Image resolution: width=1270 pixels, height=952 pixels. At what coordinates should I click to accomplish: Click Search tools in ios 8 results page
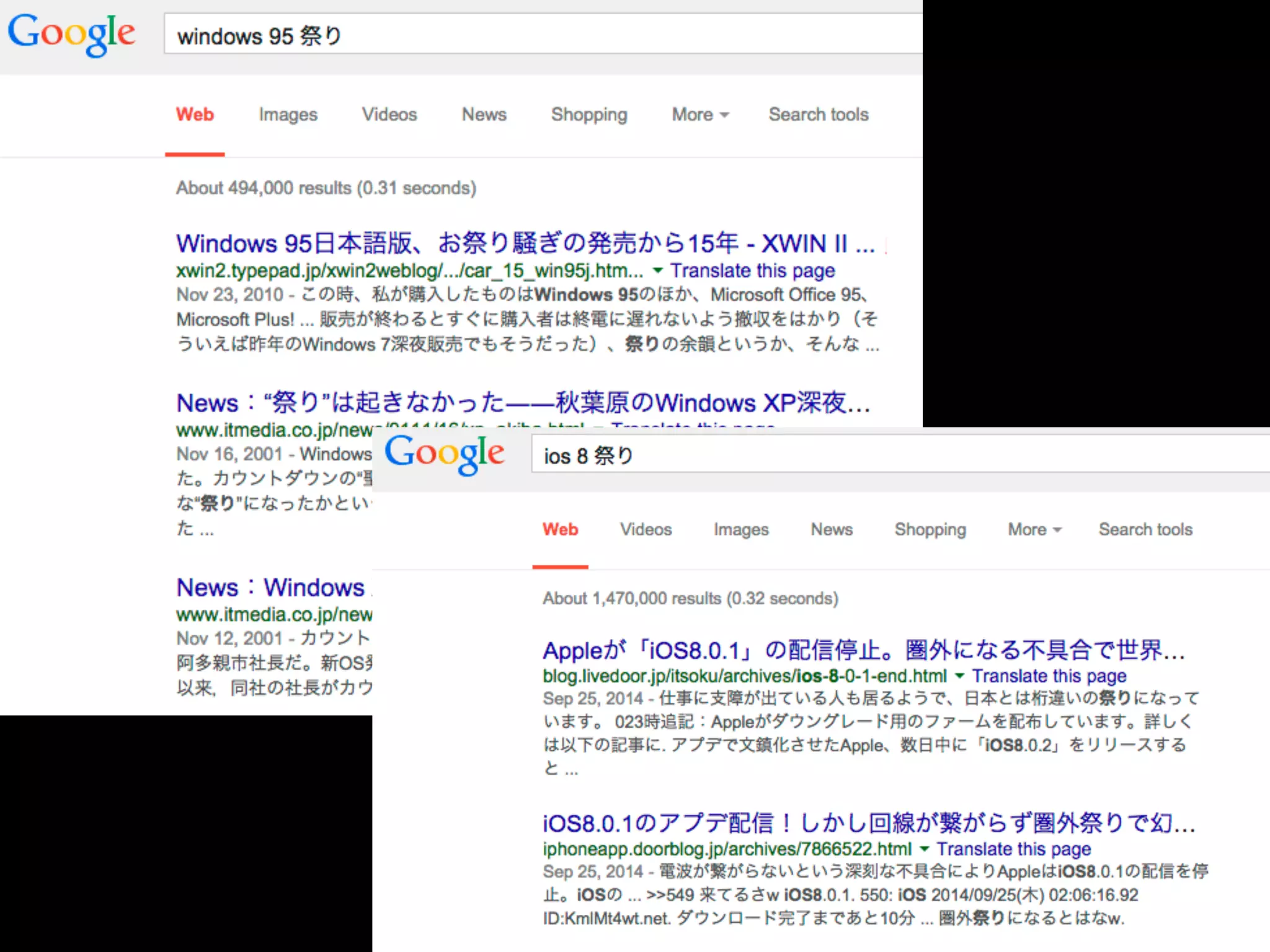point(1145,530)
